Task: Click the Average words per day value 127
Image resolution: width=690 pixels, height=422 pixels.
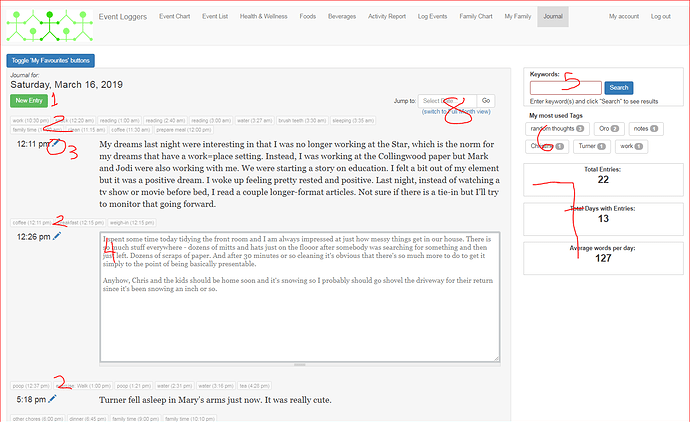Action: click(x=603, y=258)
